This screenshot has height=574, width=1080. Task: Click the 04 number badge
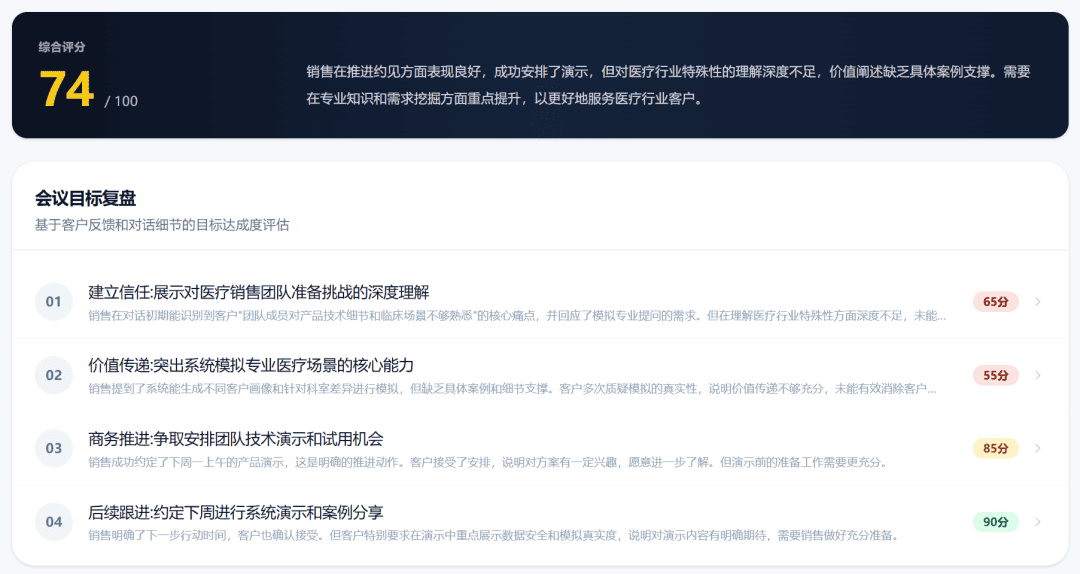point(54,522)
